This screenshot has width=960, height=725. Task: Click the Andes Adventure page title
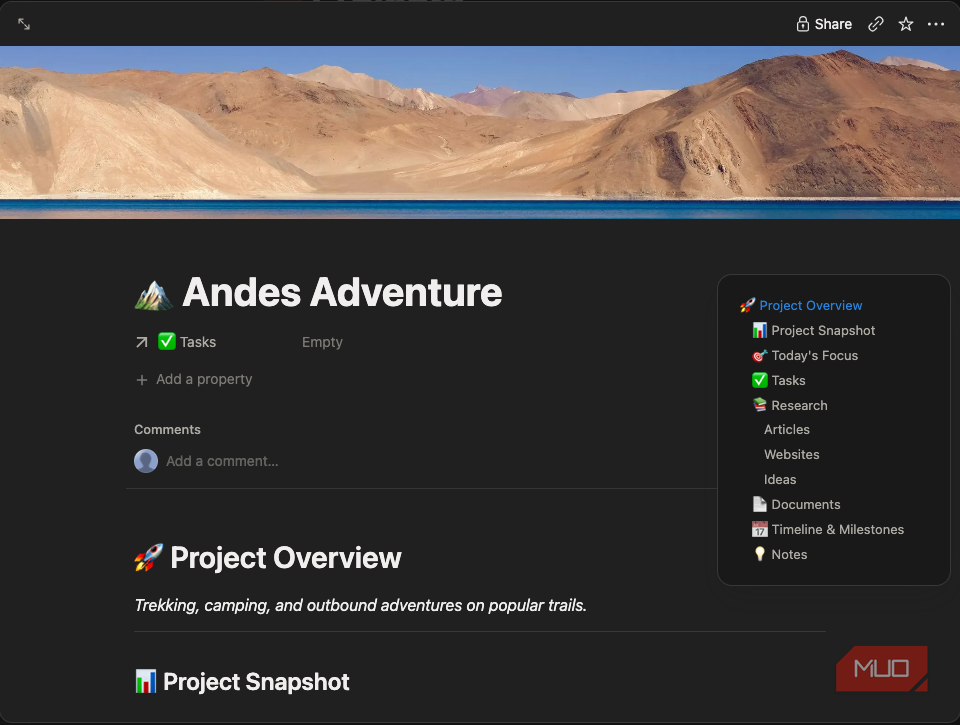point(342,292)
